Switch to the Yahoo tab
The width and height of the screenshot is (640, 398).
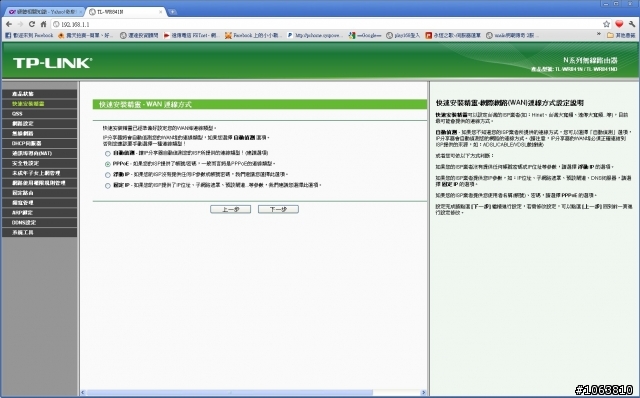43,12
